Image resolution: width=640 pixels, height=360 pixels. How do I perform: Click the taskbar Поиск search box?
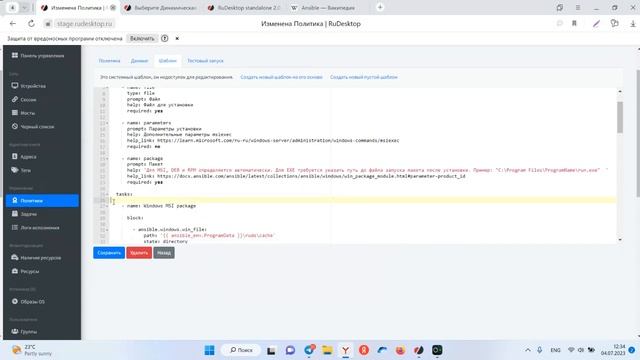pos(241,350)
